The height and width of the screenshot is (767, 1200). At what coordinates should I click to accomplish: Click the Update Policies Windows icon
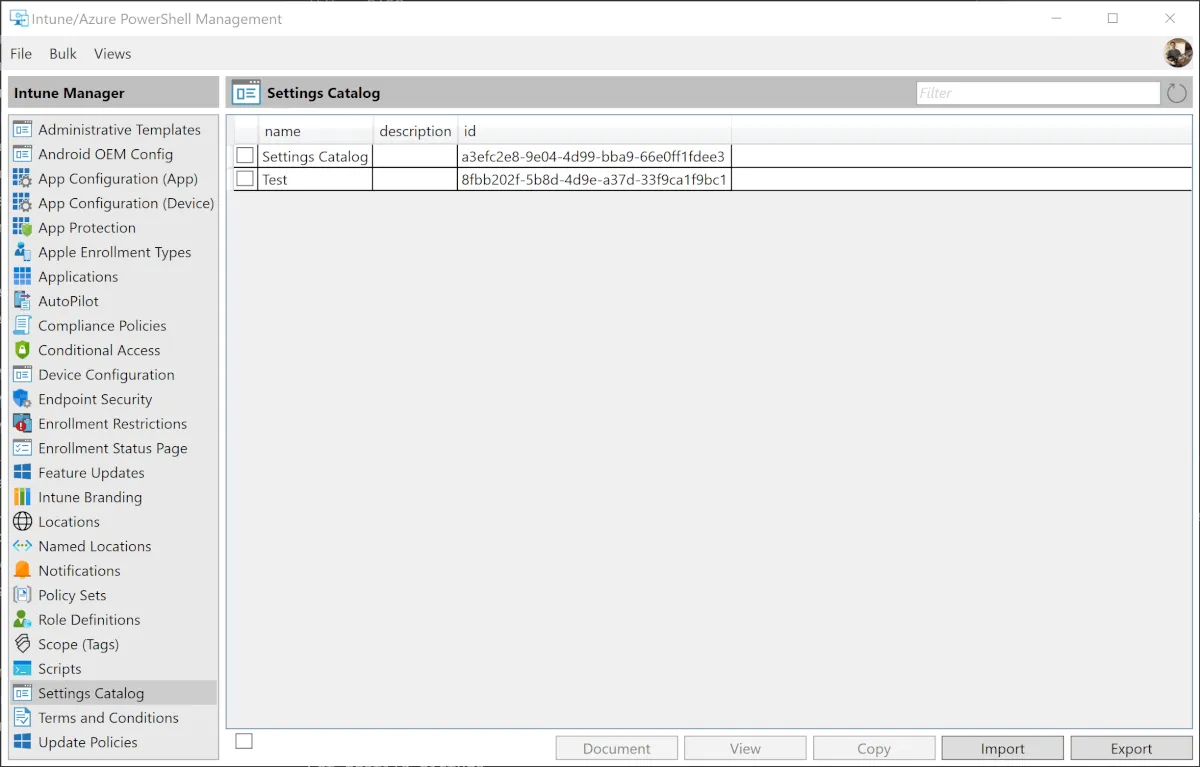point(22,742)
